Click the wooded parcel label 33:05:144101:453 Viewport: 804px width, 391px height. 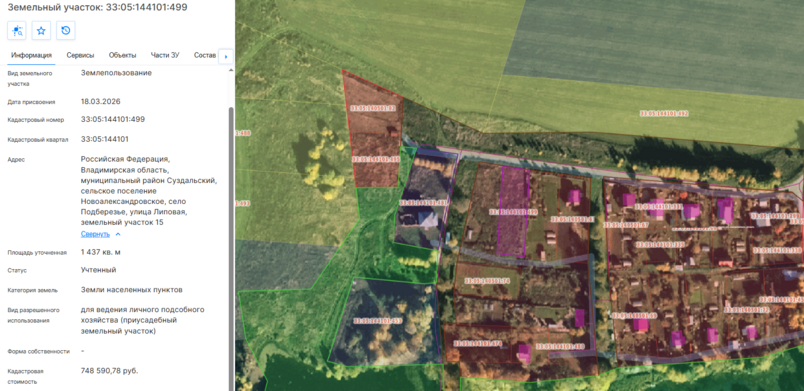[x=378, y=321]
